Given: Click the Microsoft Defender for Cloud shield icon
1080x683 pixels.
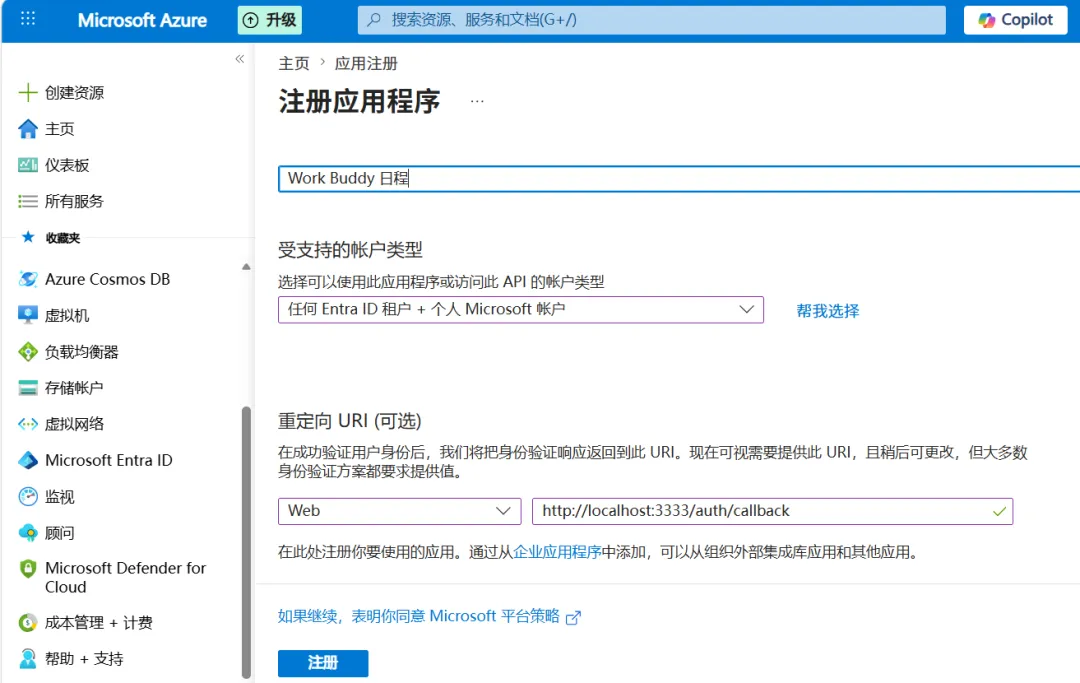Looking at the screenshot, I should pyautogui.click(x=28, y=569).
